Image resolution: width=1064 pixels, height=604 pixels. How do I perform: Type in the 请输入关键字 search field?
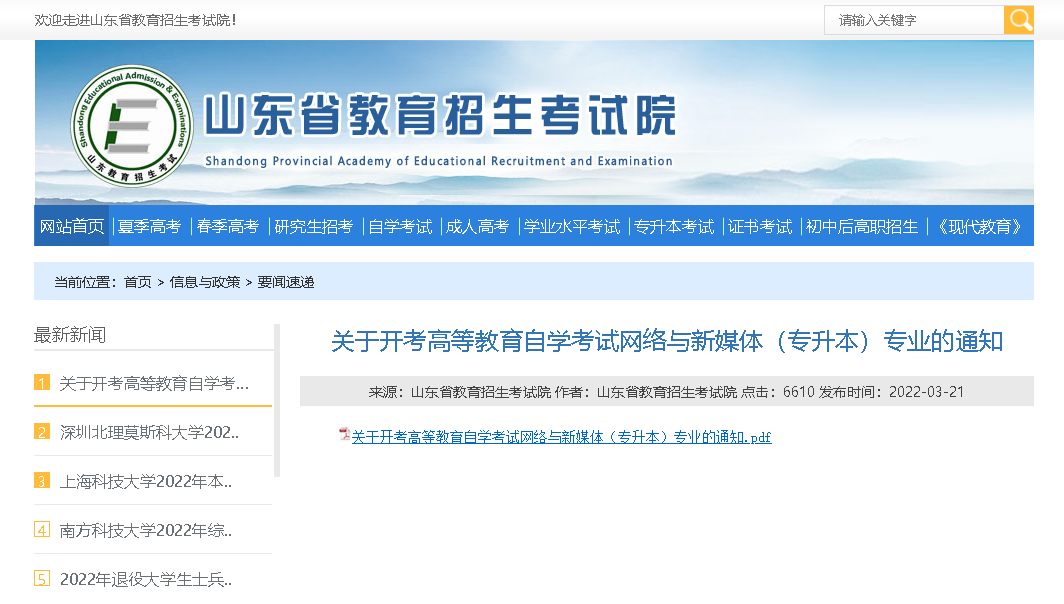point(914,20)
